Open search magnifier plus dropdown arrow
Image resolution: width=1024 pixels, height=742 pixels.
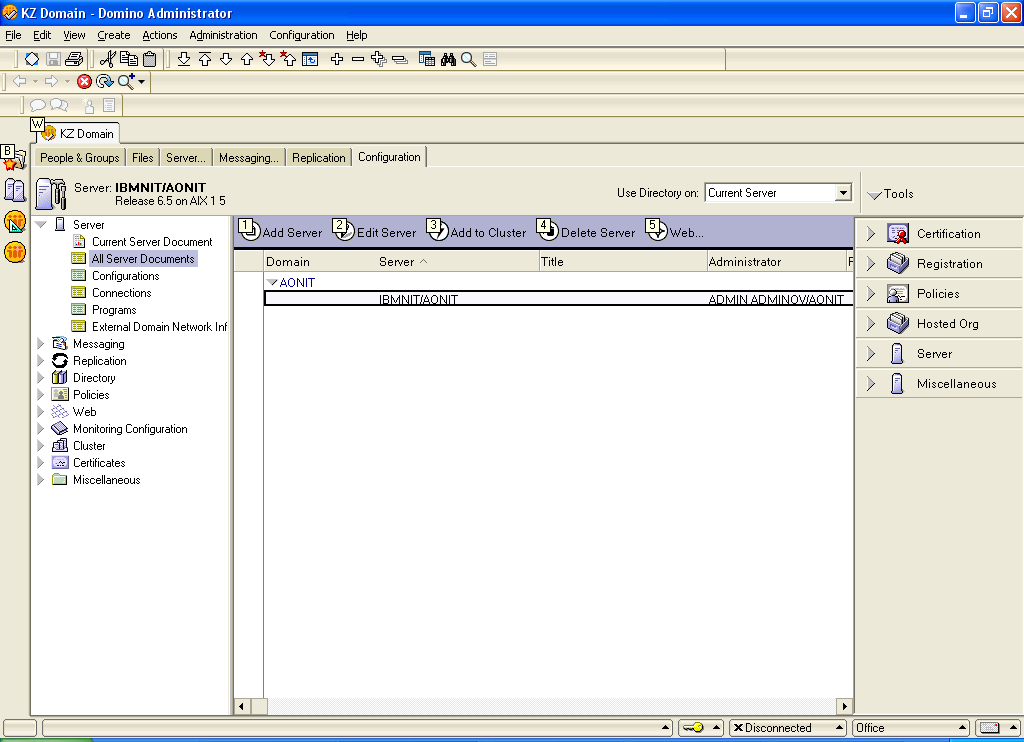click(x=142, y=82)
